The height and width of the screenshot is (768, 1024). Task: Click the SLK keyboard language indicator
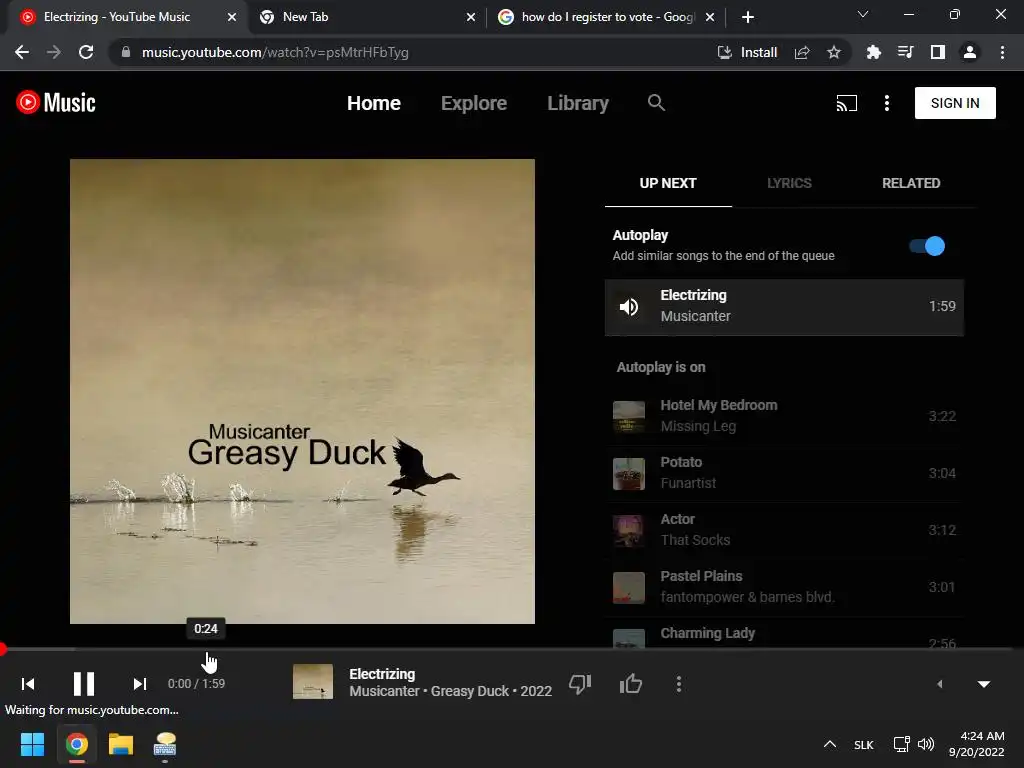[863, 744]
